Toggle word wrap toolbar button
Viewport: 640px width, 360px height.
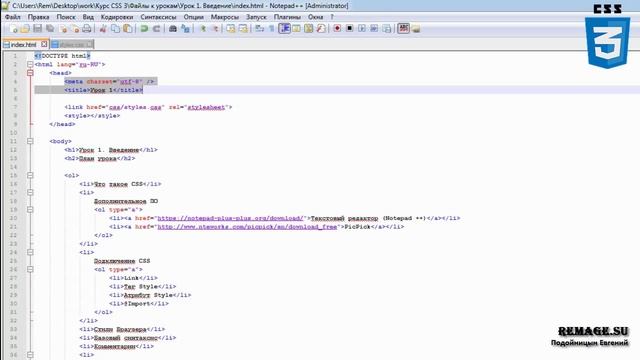[x=260, y=29]
